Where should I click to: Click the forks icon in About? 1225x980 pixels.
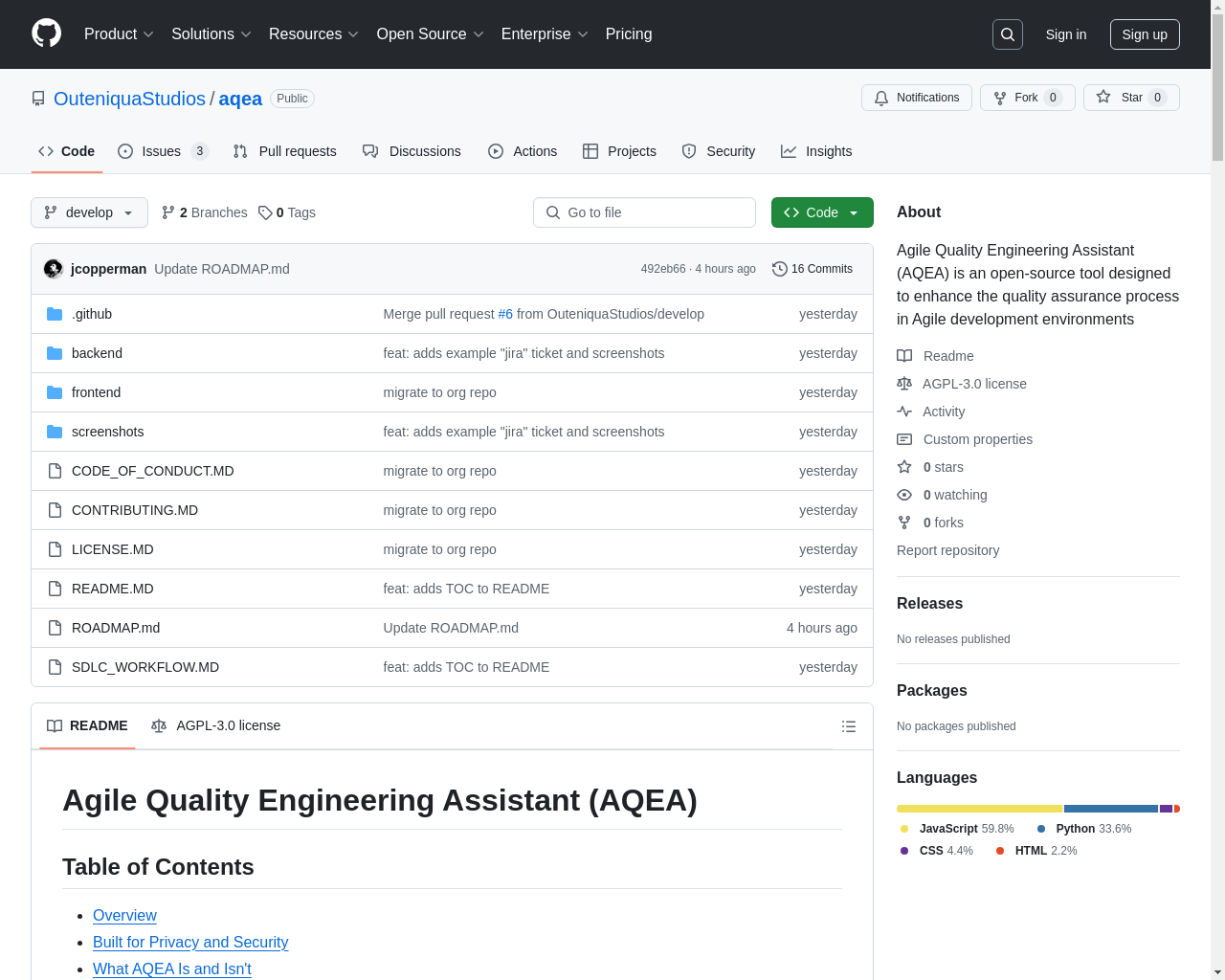[x=904, y=523]
